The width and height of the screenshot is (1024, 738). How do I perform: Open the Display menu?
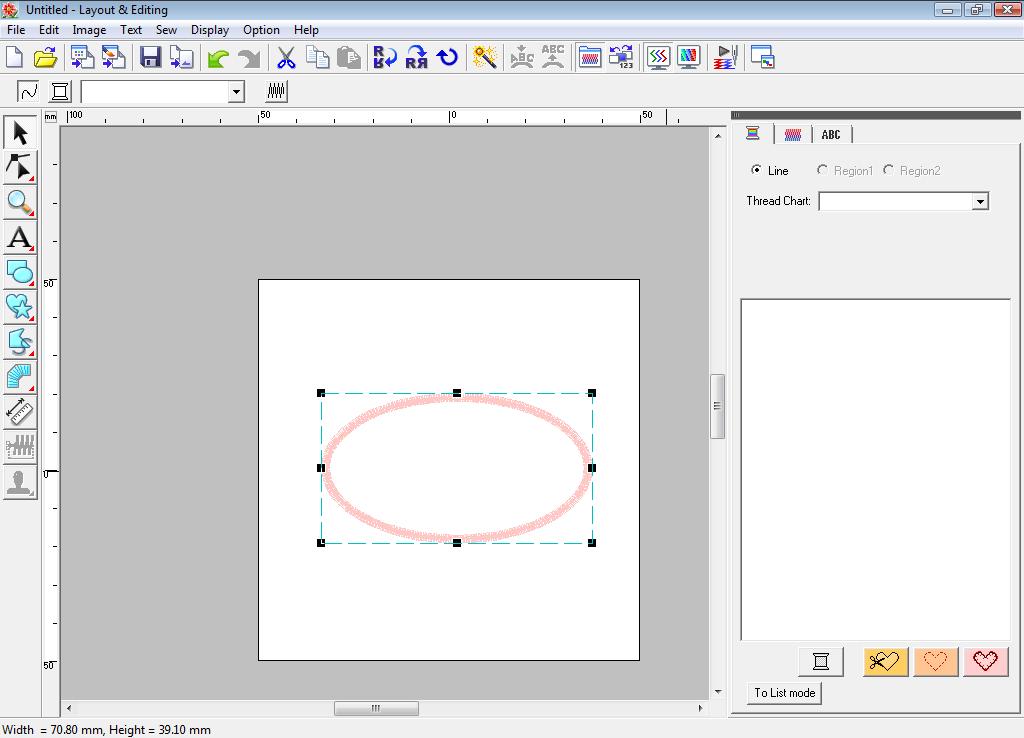click(x=210, y=30)
